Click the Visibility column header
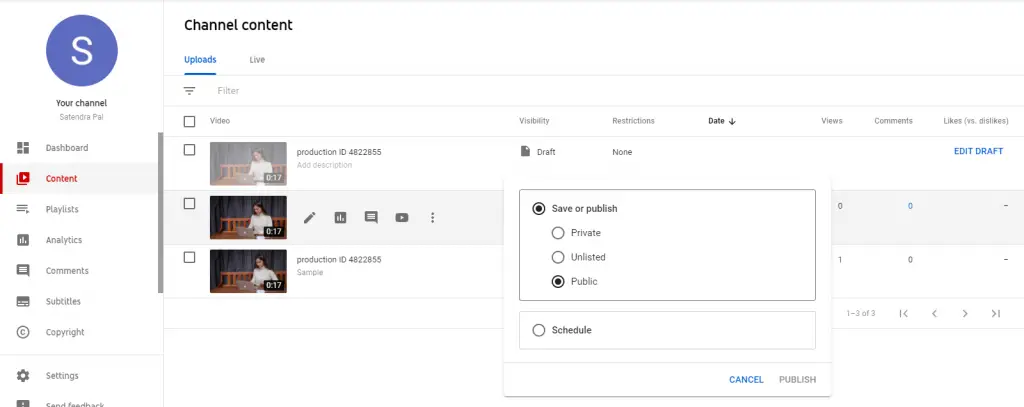Image resolution: width=1024 pixels, height=407 pixels. (534, 121)
